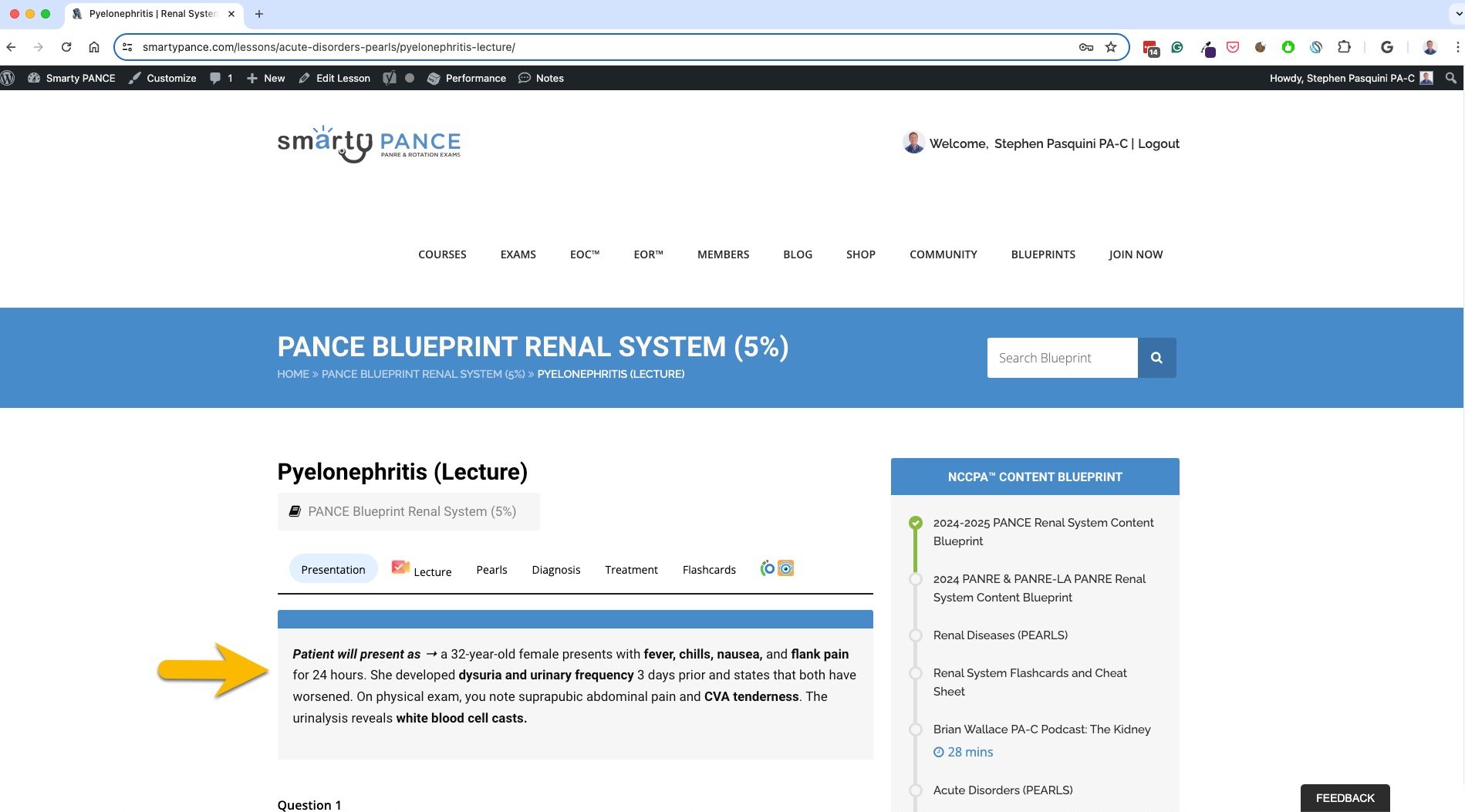Open the COURSES navigation item
The image size is (1465, 812).
point(442,254)
